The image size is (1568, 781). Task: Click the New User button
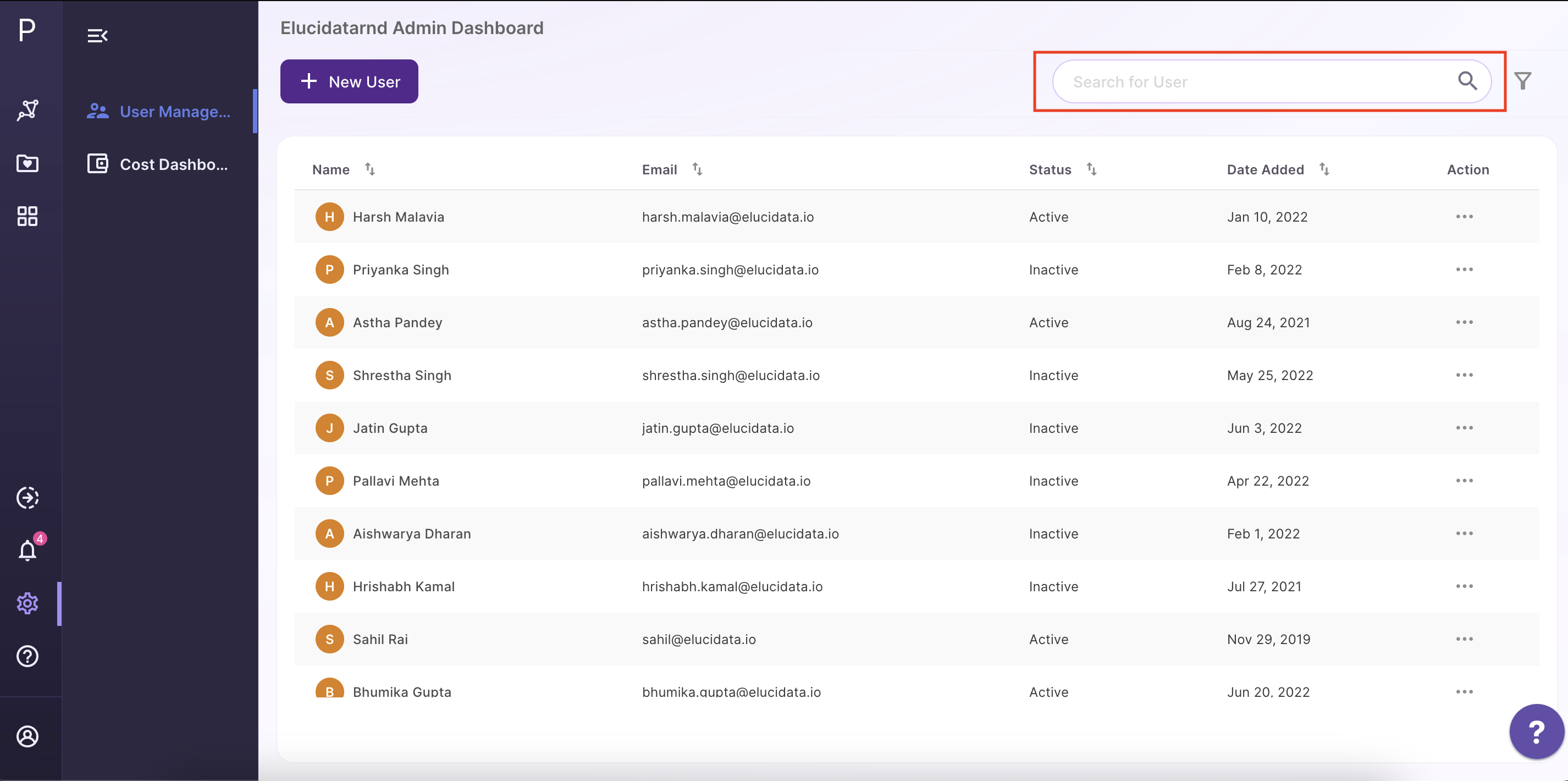pos(350,81)
